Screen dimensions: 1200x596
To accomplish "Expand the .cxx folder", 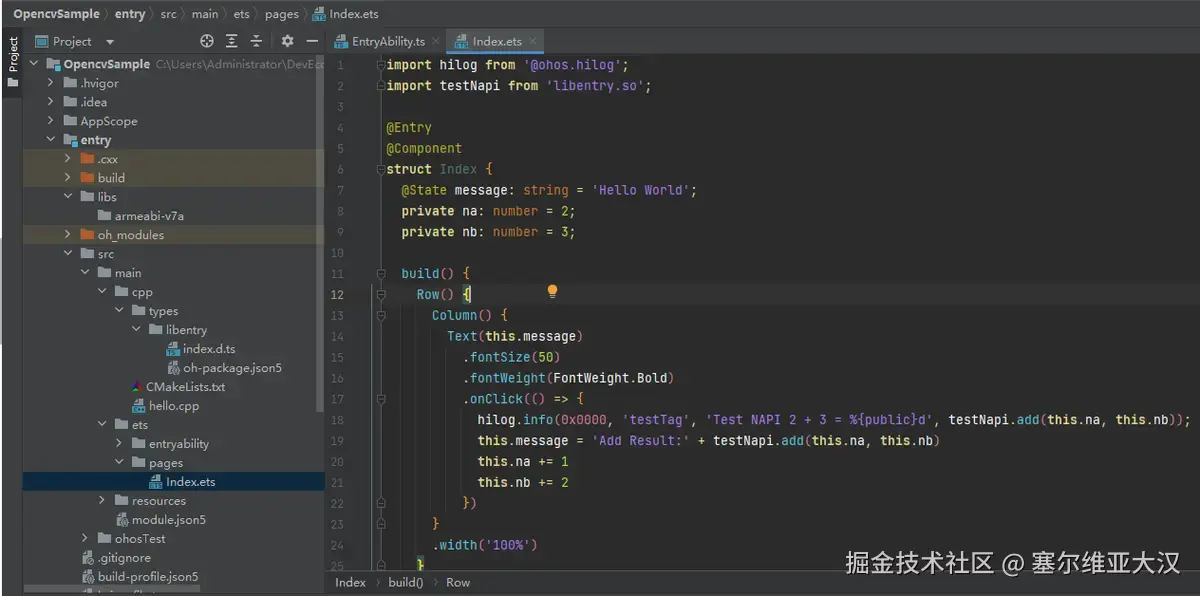I will 68,159.
